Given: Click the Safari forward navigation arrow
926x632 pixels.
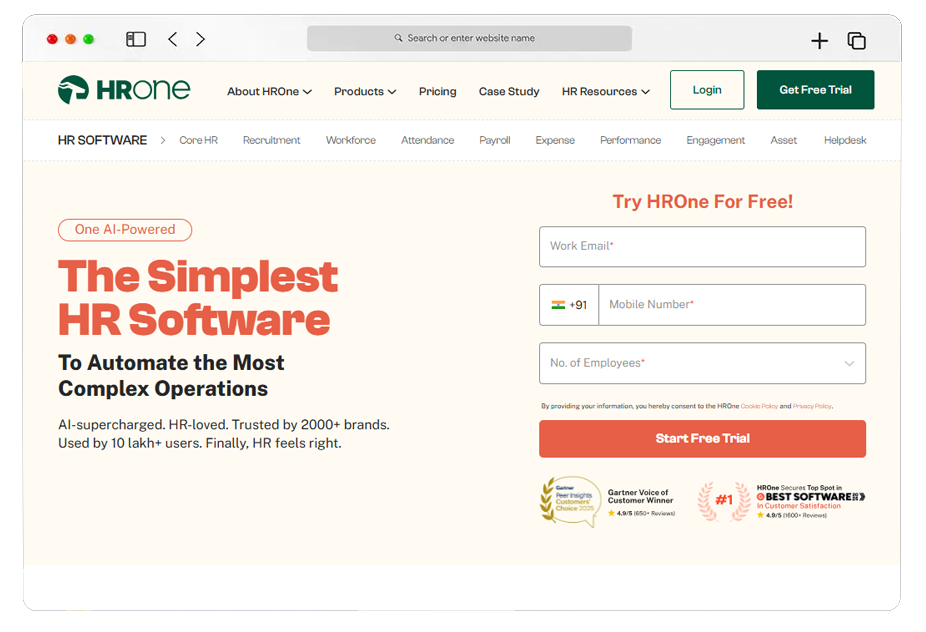Looking at the screenshot, I should pos(199,39).
